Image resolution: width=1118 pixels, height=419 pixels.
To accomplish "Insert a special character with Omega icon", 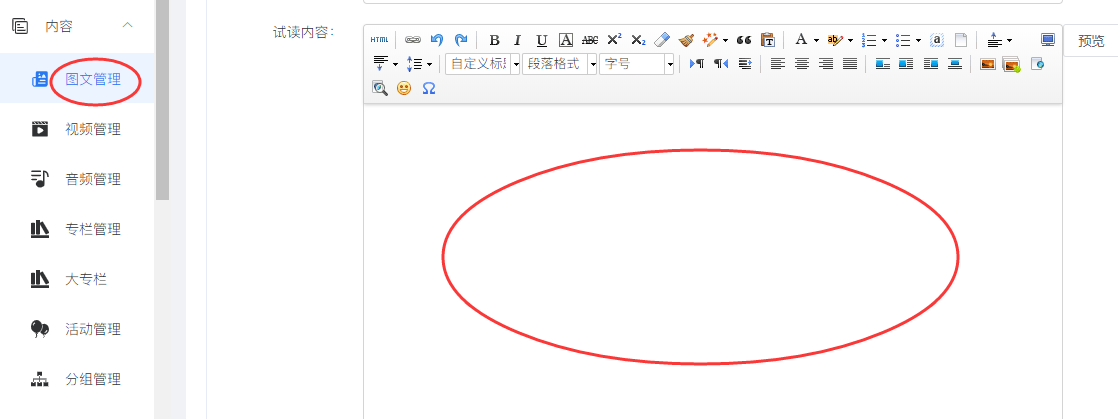I will (429, 88).
